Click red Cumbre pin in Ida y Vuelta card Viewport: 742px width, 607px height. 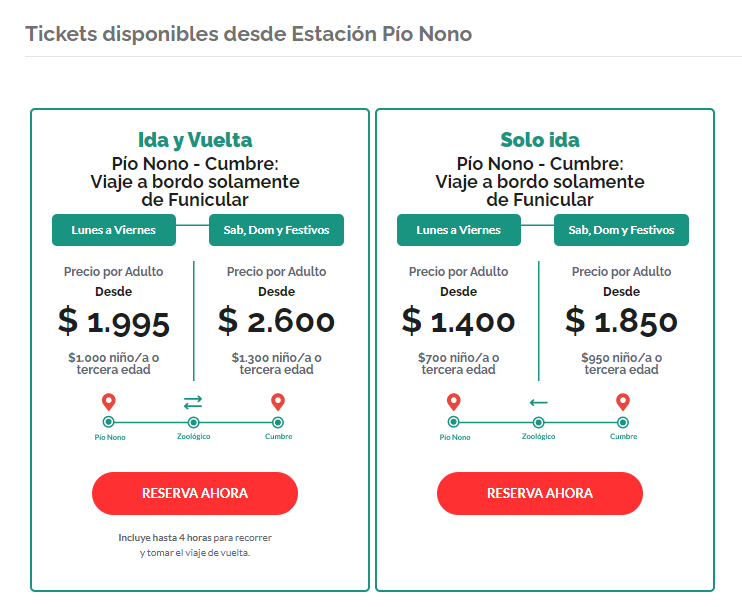278,402
